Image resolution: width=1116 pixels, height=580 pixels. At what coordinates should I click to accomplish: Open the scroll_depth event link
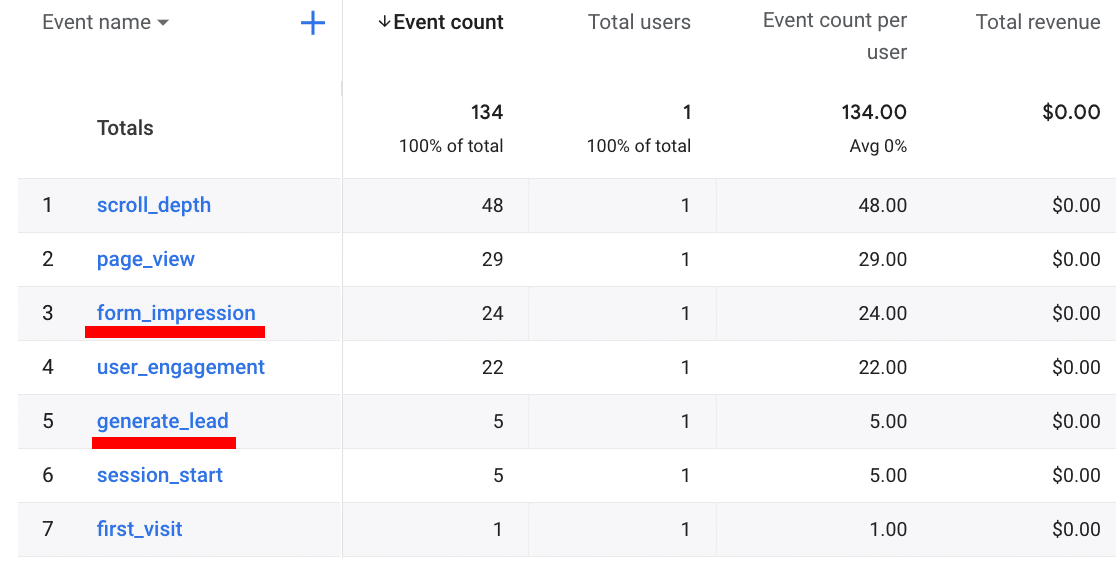pos(154,205)
